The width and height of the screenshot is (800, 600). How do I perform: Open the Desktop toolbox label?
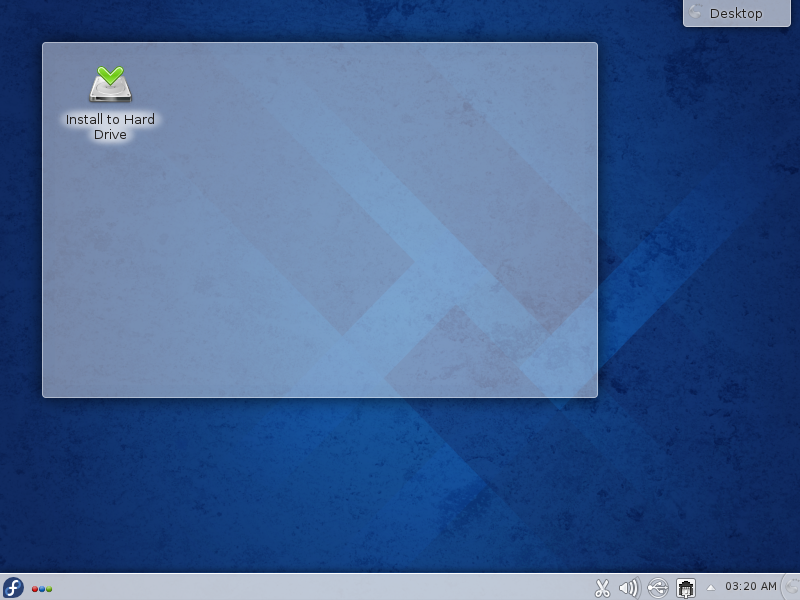tap(736, 13)
